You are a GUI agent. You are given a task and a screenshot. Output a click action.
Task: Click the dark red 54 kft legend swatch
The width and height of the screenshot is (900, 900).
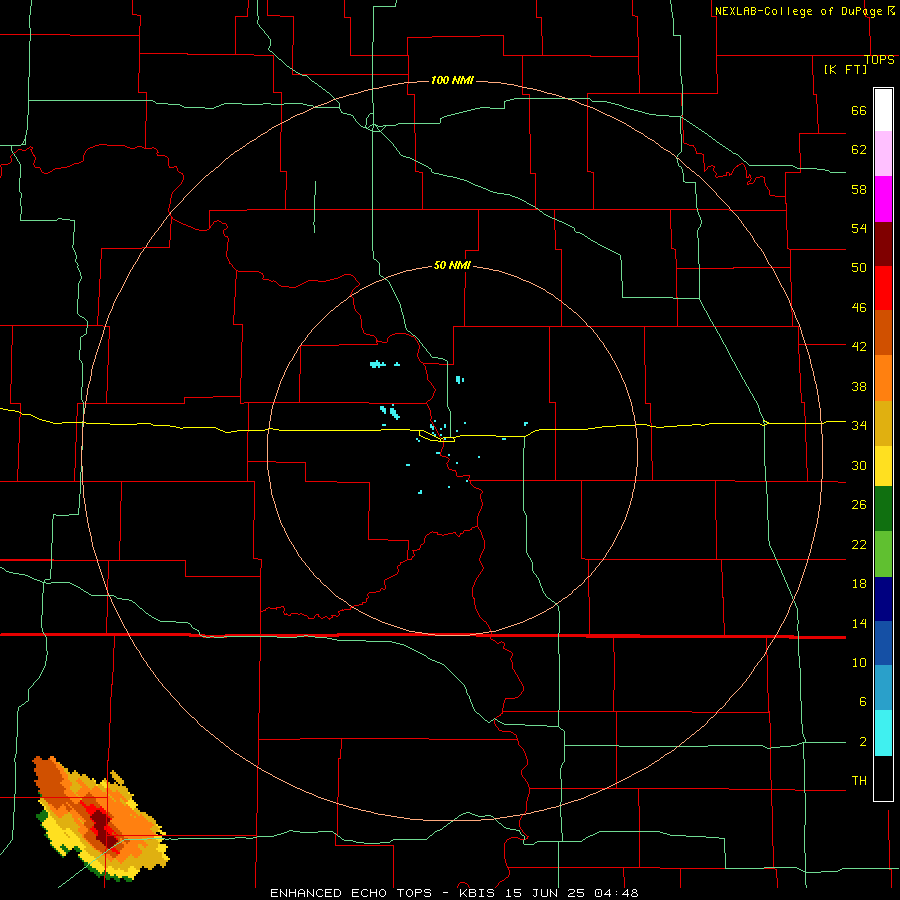tap(883, 245)
